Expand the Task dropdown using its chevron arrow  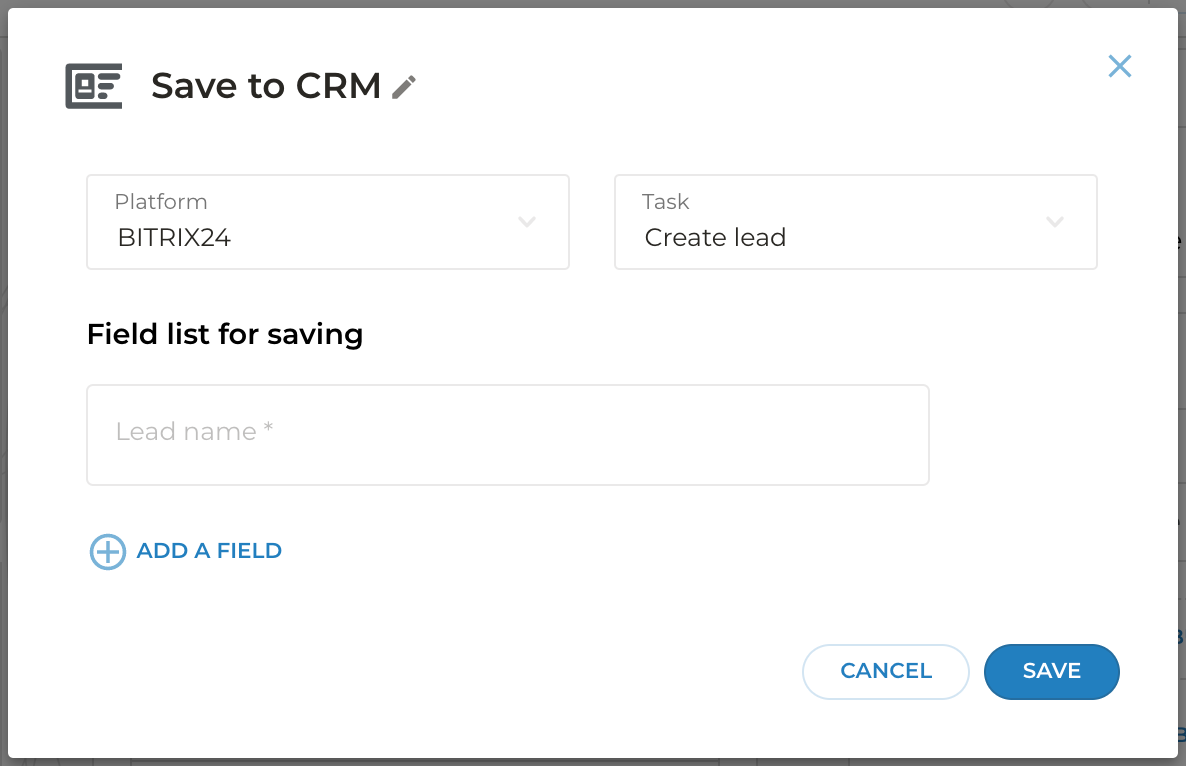coord(1054,222)
